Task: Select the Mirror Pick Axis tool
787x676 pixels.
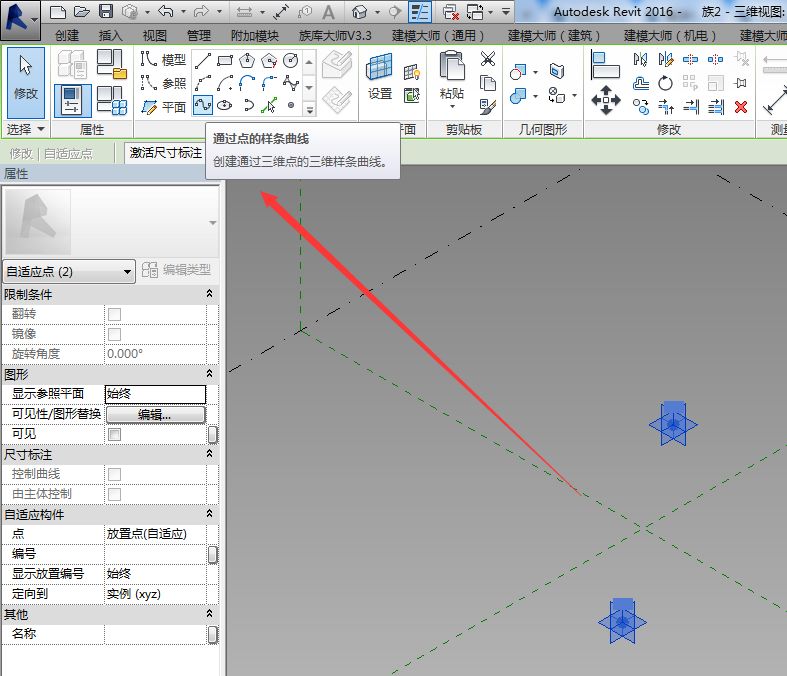Action: 640,59
